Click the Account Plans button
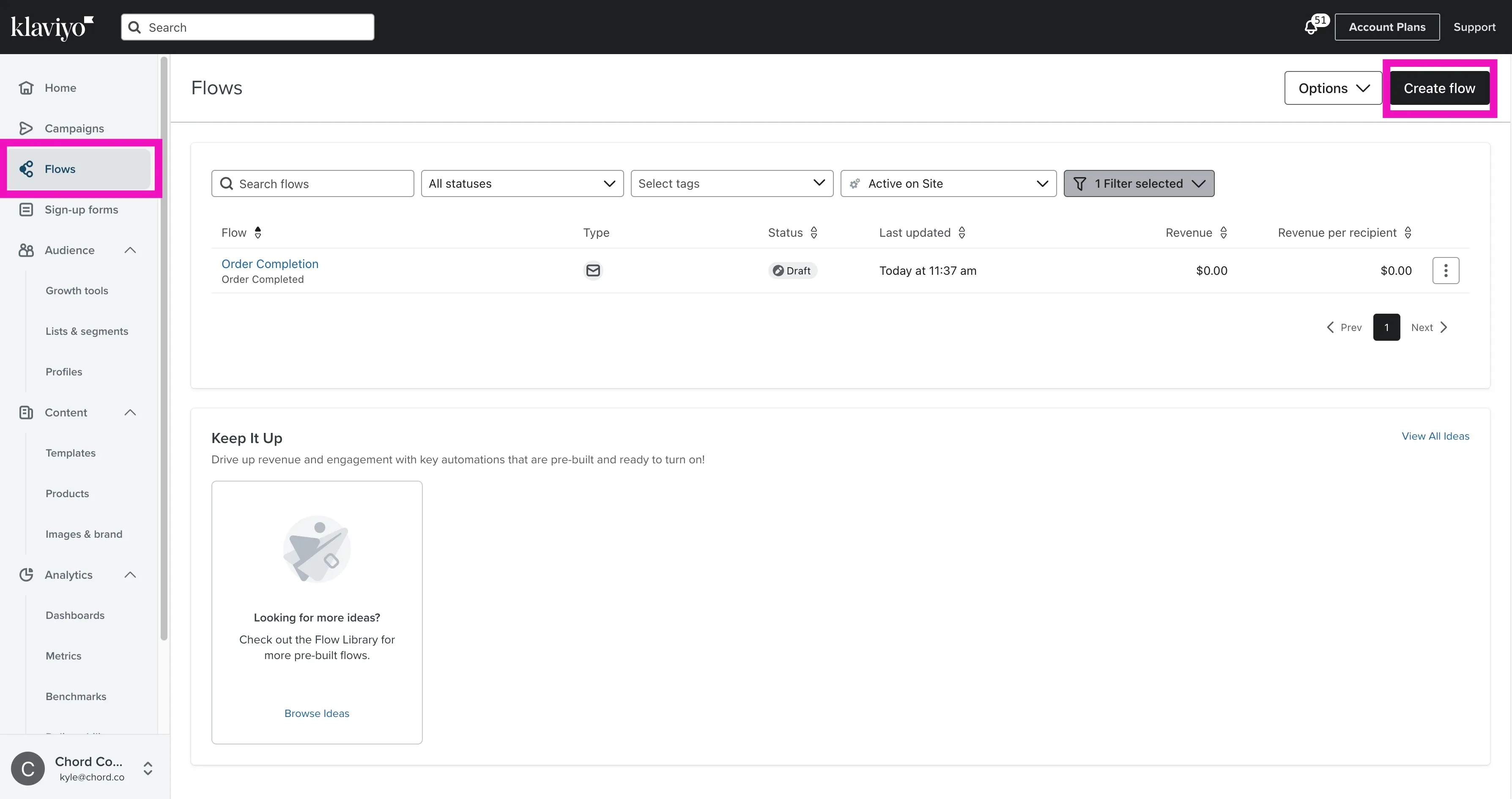This screenshot has height=799, width=1512. coord(1387,27)
